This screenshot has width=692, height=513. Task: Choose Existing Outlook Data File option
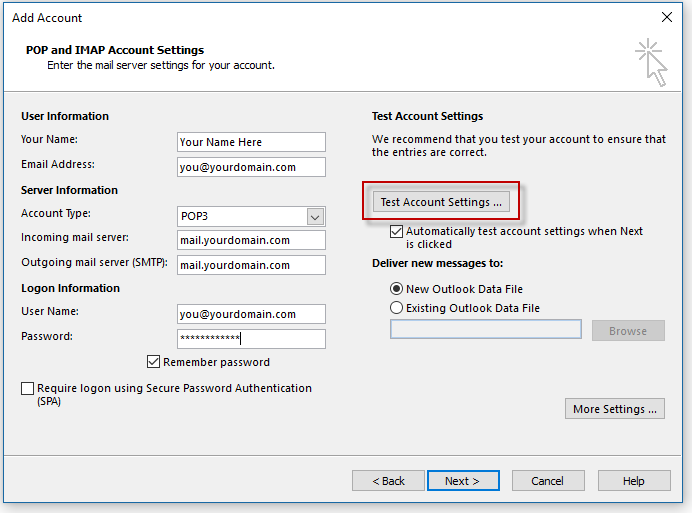click(397, 308)
